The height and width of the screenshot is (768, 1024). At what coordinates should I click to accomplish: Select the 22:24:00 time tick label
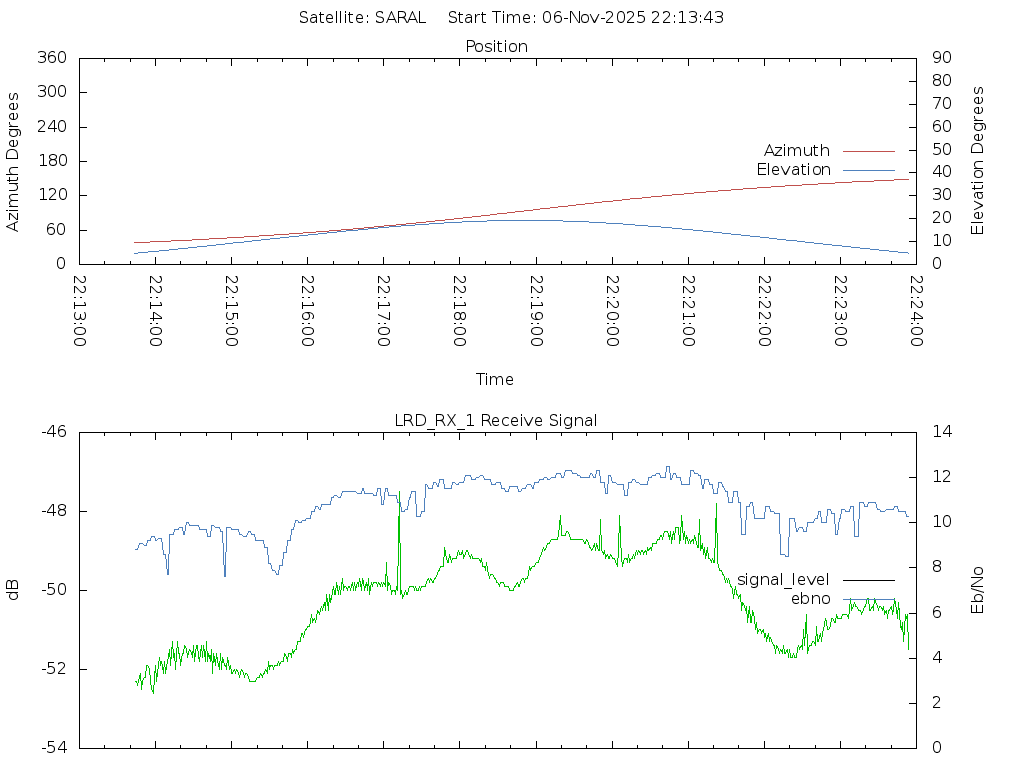(916, 311)
